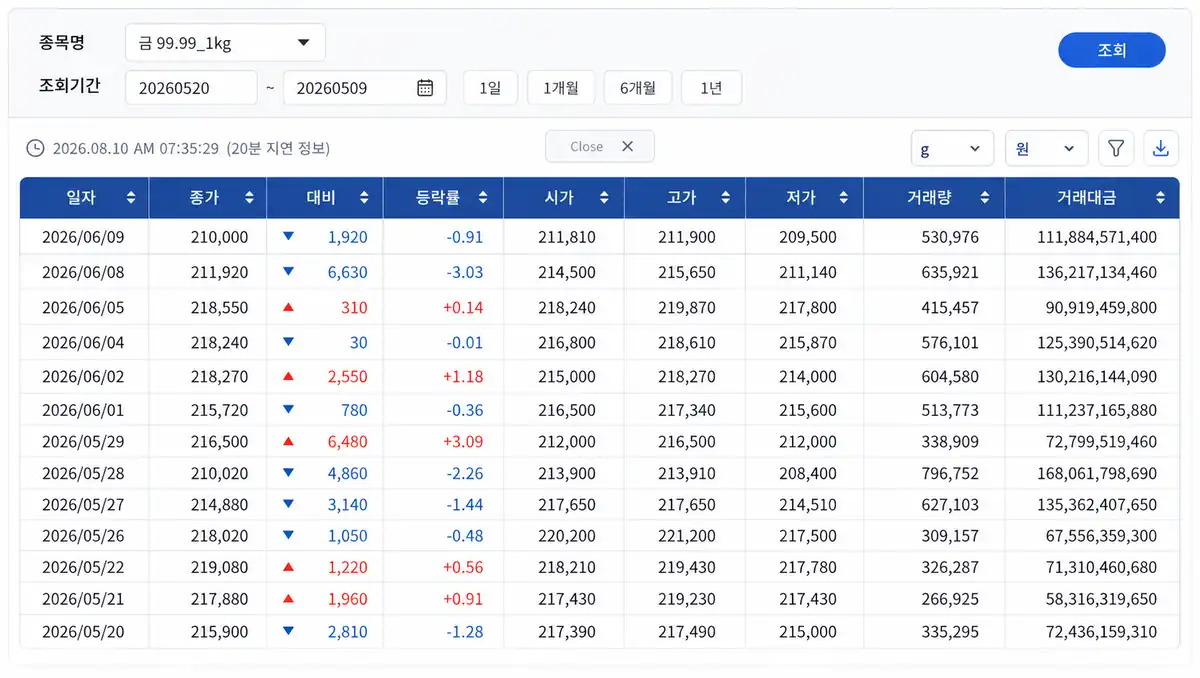Open the 종목명 dropdown 금 99.99_1kg
This screenshot has height=678, width=1200.
click(226, 43)
